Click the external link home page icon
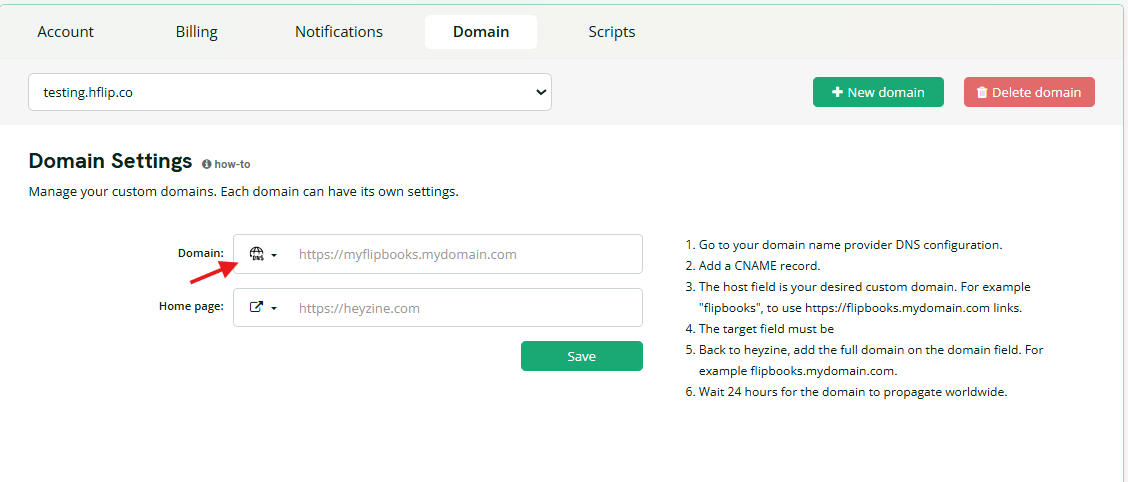 [x=256, y=307]
